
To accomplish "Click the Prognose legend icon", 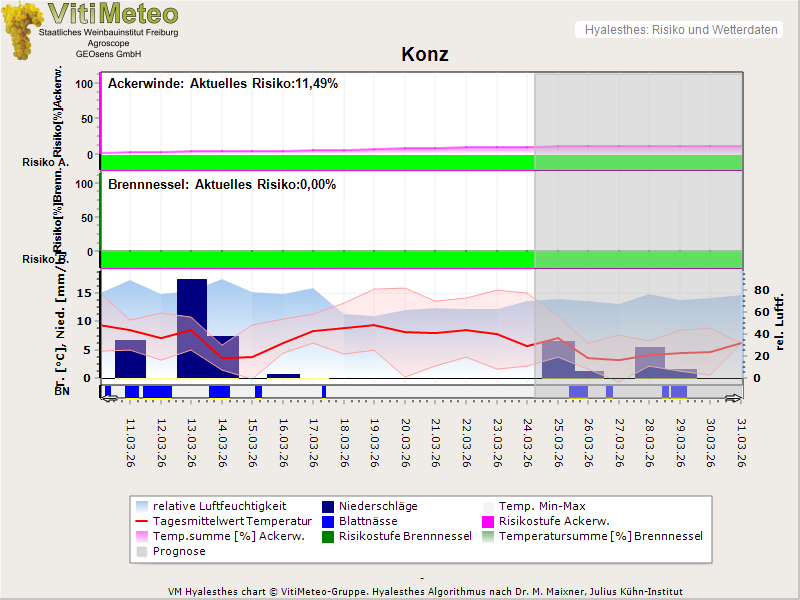I will coord(143,551).
